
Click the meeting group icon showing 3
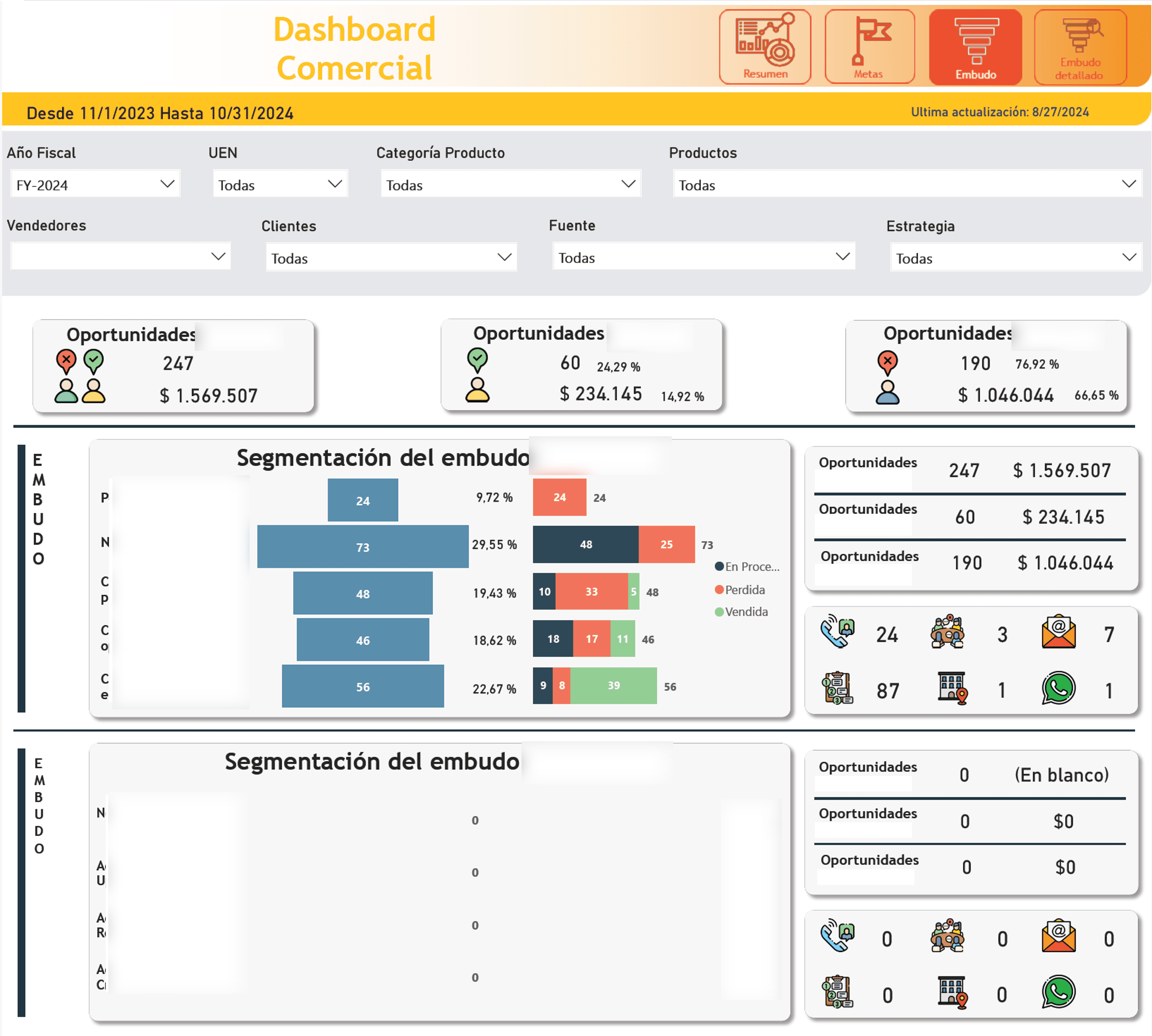point(947,631)
